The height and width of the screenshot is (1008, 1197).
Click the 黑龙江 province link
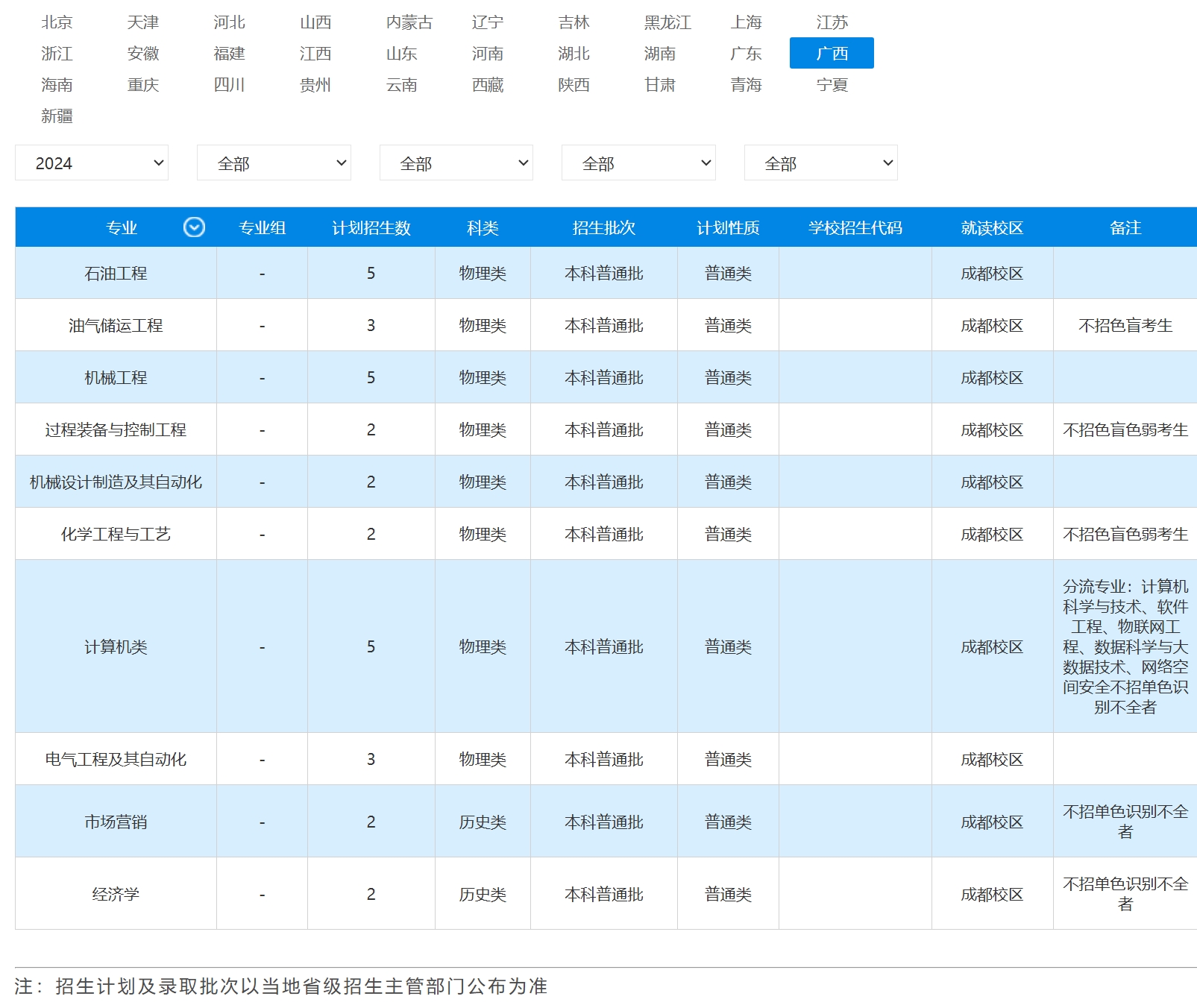667,22
